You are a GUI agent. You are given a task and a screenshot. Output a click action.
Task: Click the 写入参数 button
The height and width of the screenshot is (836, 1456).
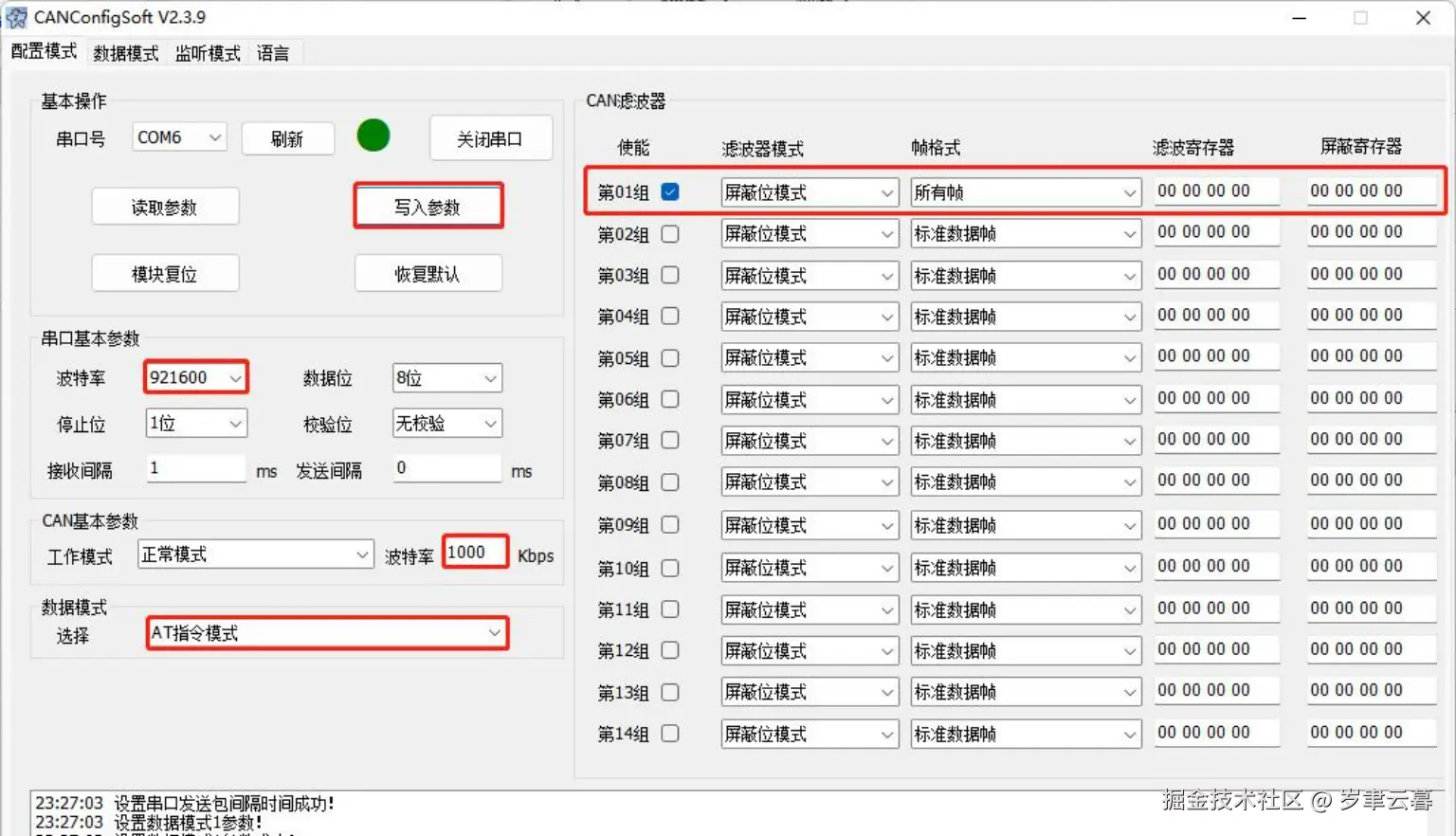[x=428, y=206]
